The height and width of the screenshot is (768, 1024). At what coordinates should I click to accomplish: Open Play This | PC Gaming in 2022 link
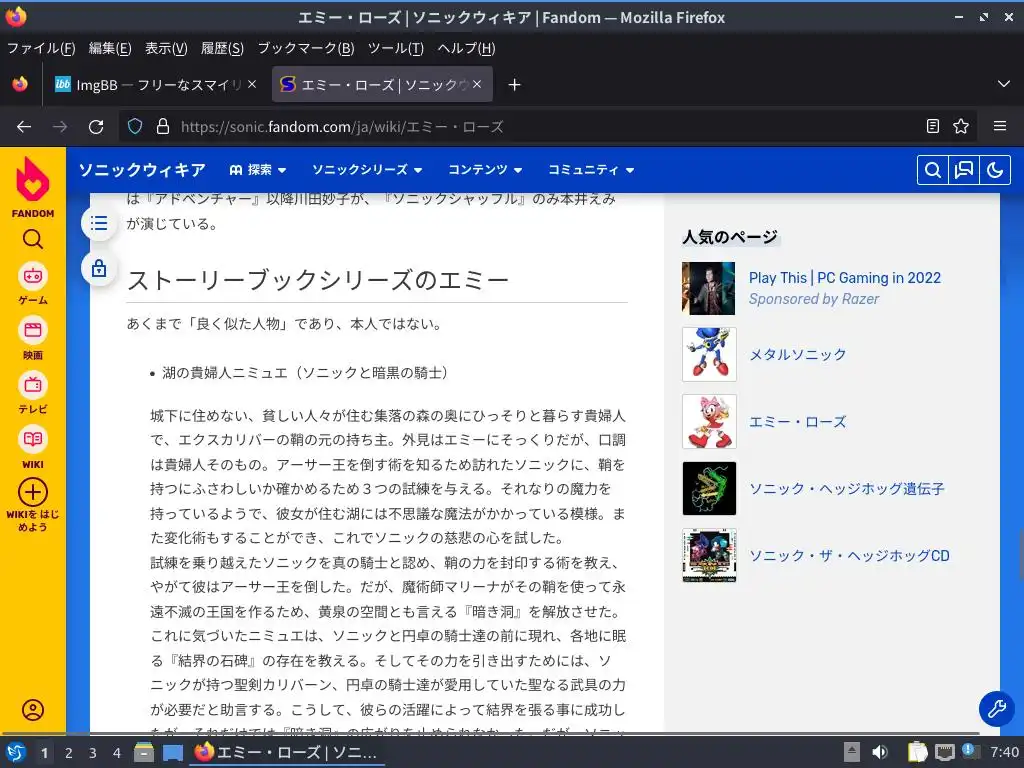coord(844,278)
